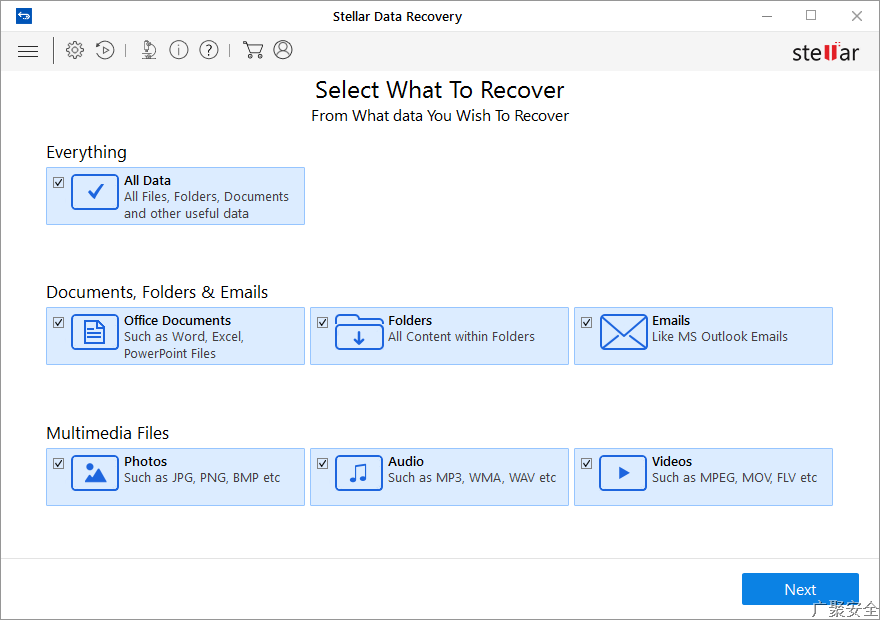Toggle the Office Documents checkbox
Screen dimensions: 880x620
[59, 322]
